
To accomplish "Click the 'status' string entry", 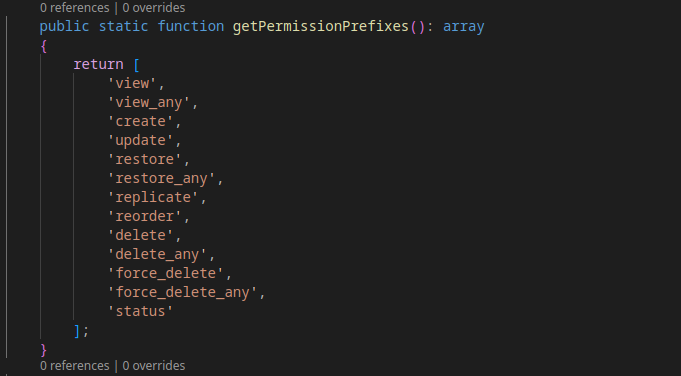I will coord(140,311).
